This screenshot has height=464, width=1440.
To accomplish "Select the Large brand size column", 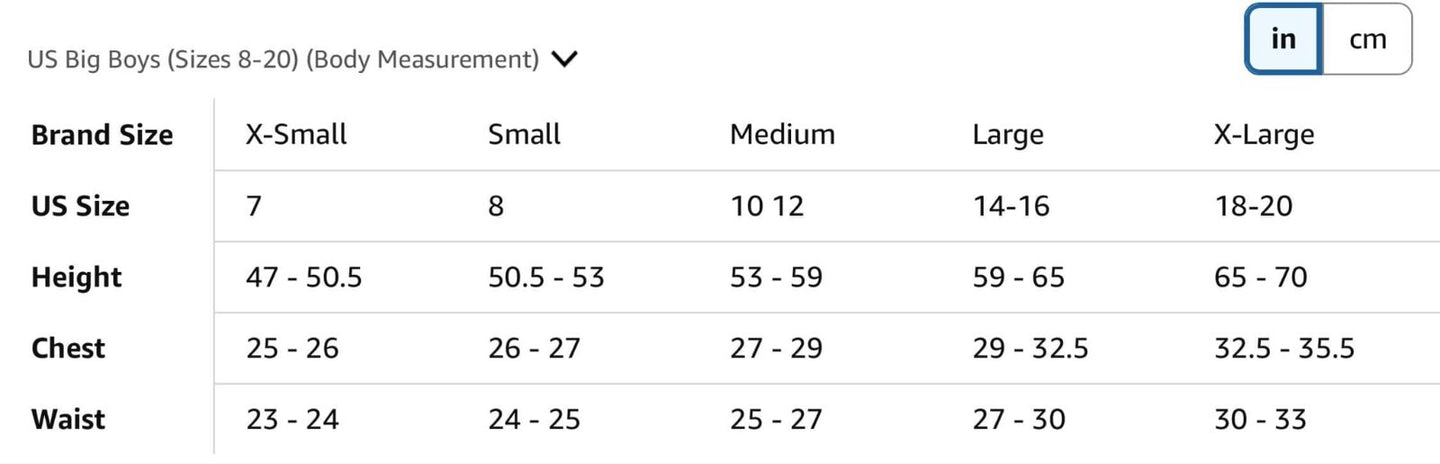I will (1007, 135).
